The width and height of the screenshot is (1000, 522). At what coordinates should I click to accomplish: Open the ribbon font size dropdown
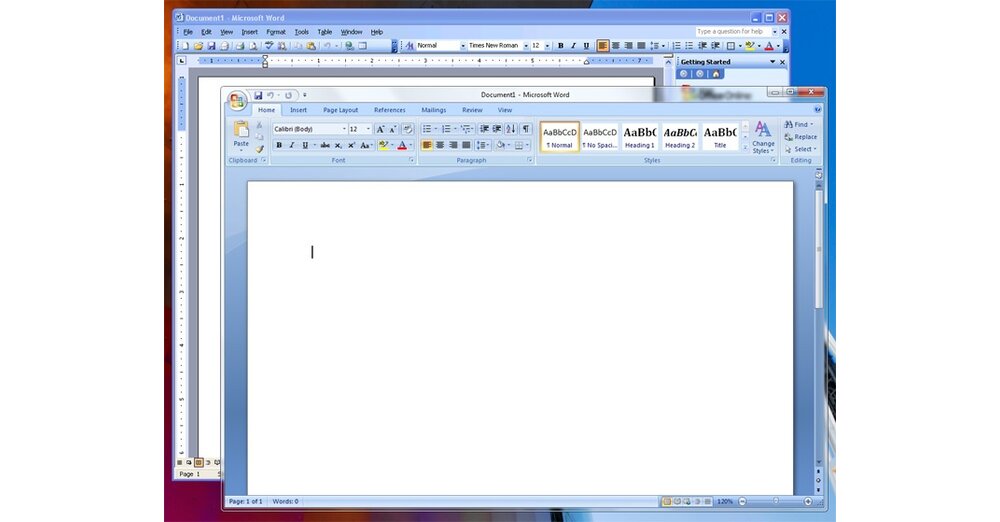pyautogui.click(x=368, y=129)
